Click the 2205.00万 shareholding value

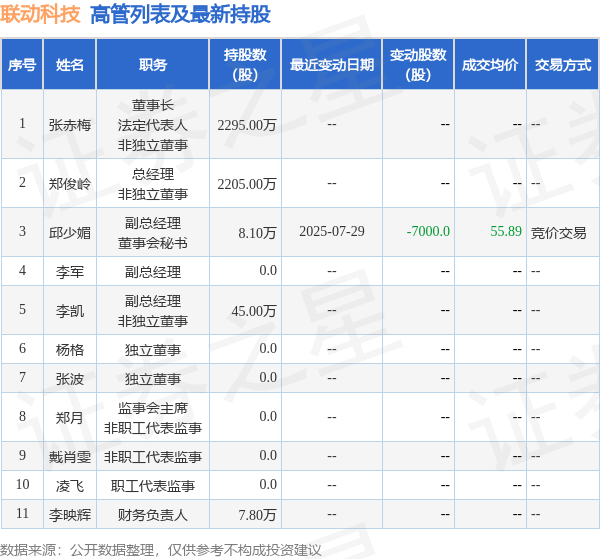point(247,184)
